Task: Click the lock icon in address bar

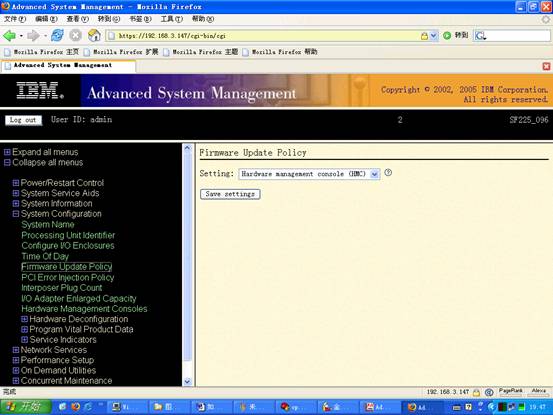Action: pos(424,36)
